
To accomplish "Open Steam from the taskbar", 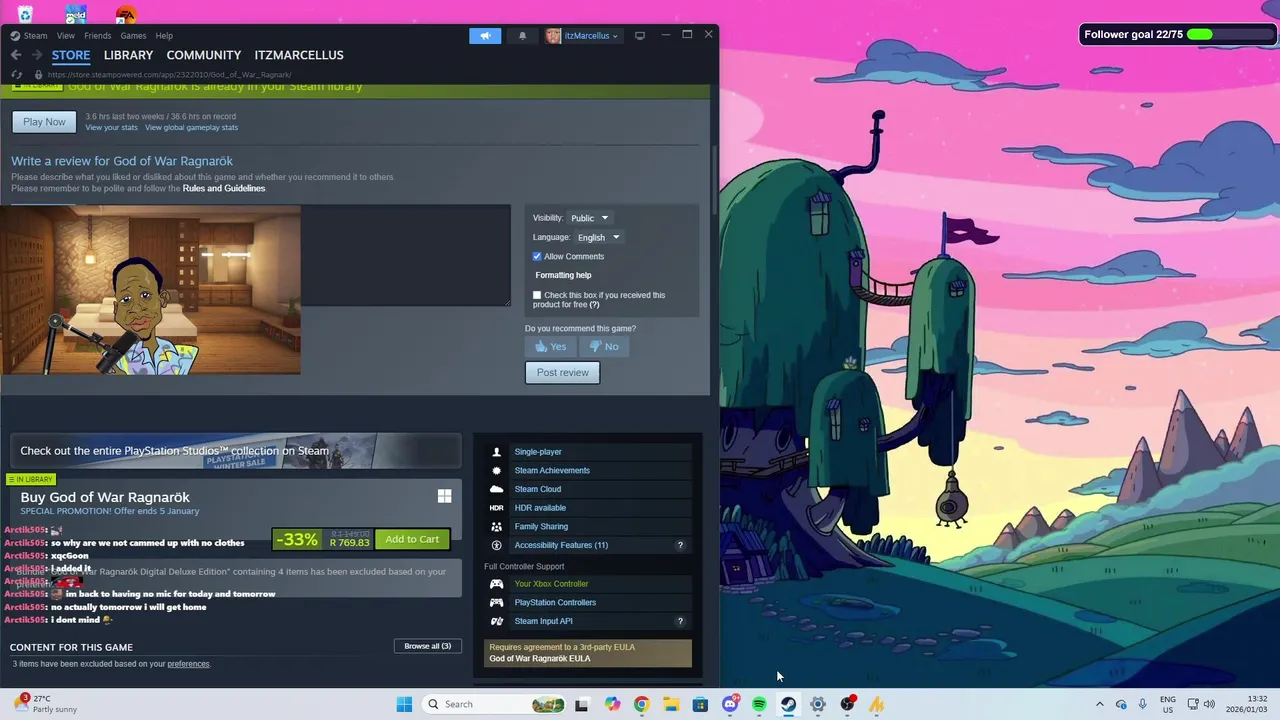I will click(x=788, y=704).
